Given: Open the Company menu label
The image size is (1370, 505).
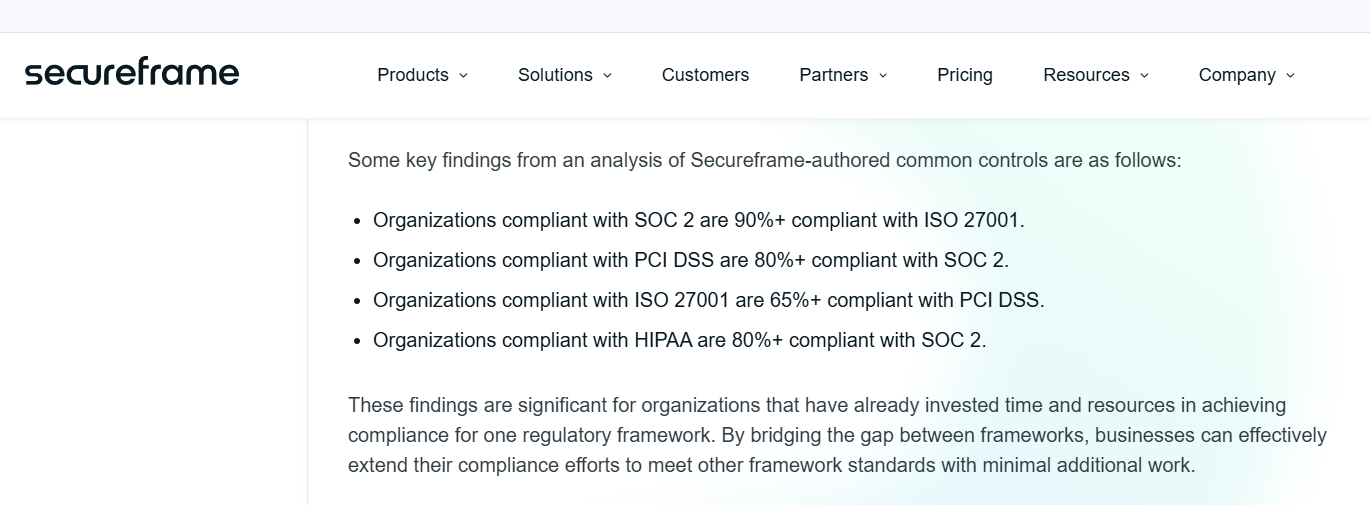Looking at the screenshot, I should [1237, 75].
